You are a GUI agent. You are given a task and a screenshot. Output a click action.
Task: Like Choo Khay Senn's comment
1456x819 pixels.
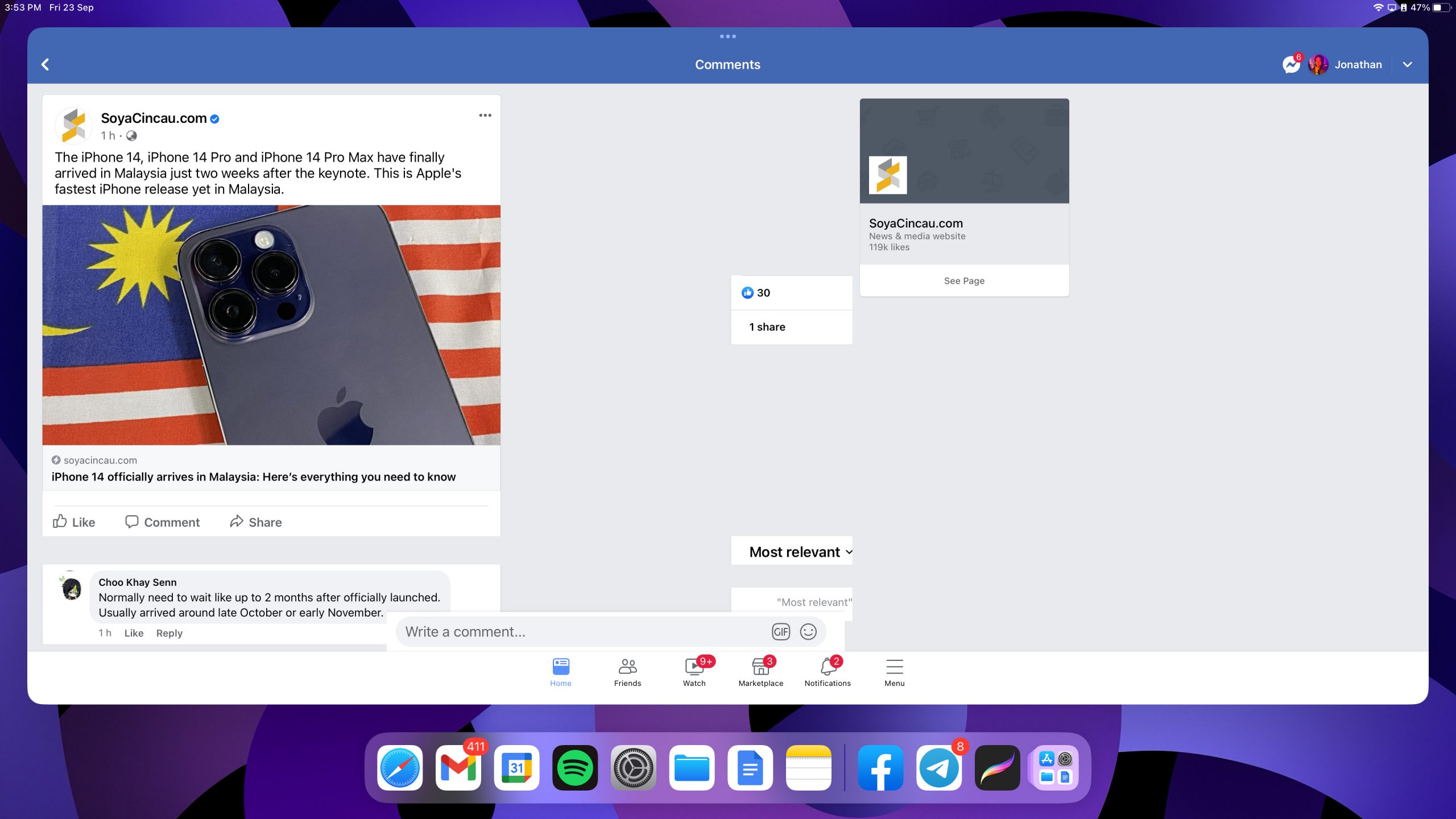[134, 633]
